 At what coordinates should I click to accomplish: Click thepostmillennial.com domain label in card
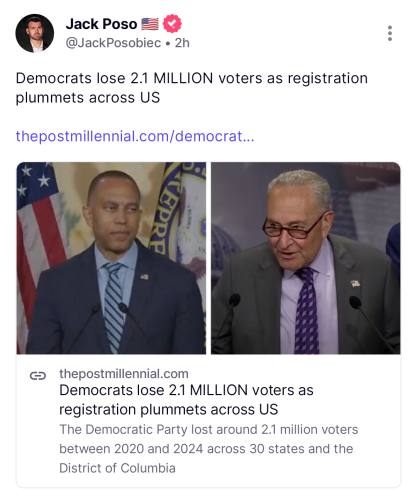tap(124, 374)
